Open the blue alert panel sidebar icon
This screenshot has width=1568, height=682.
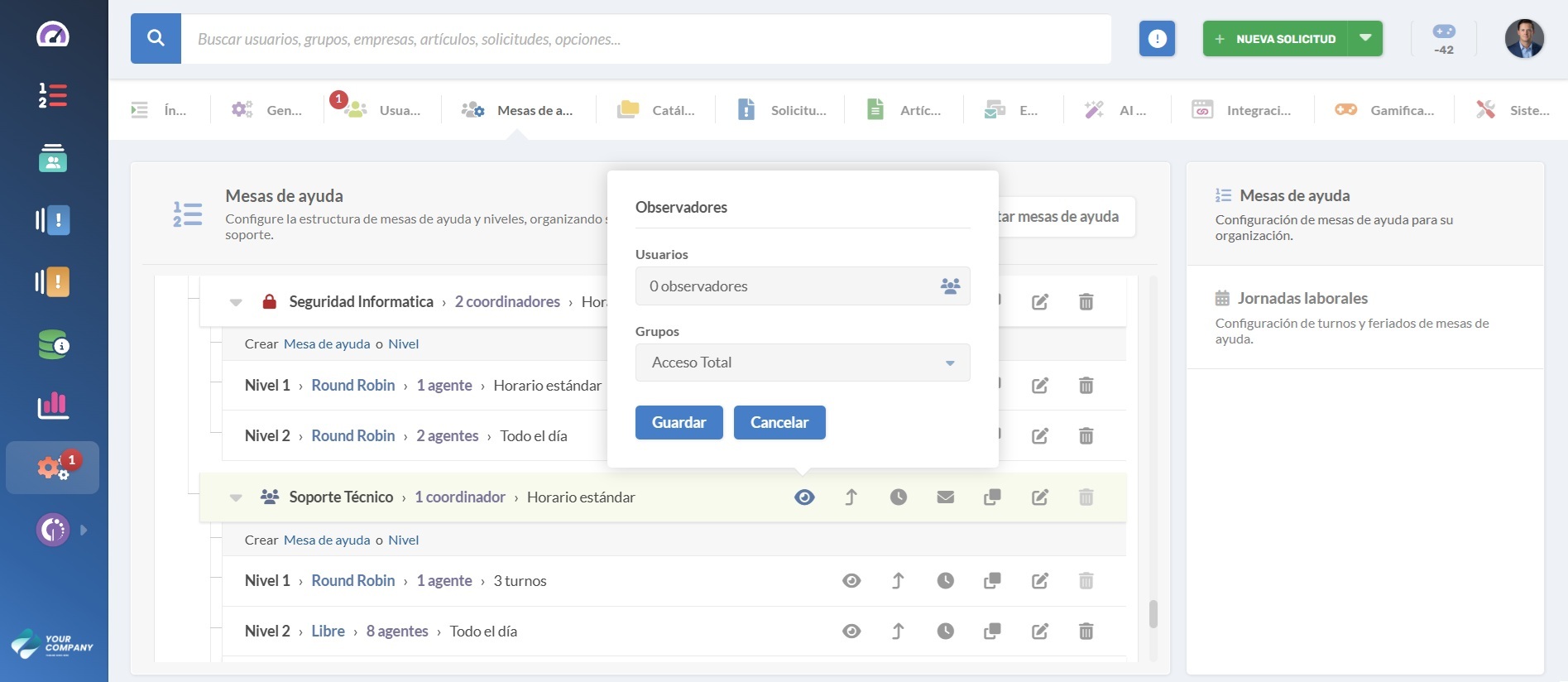pos(53,220)
